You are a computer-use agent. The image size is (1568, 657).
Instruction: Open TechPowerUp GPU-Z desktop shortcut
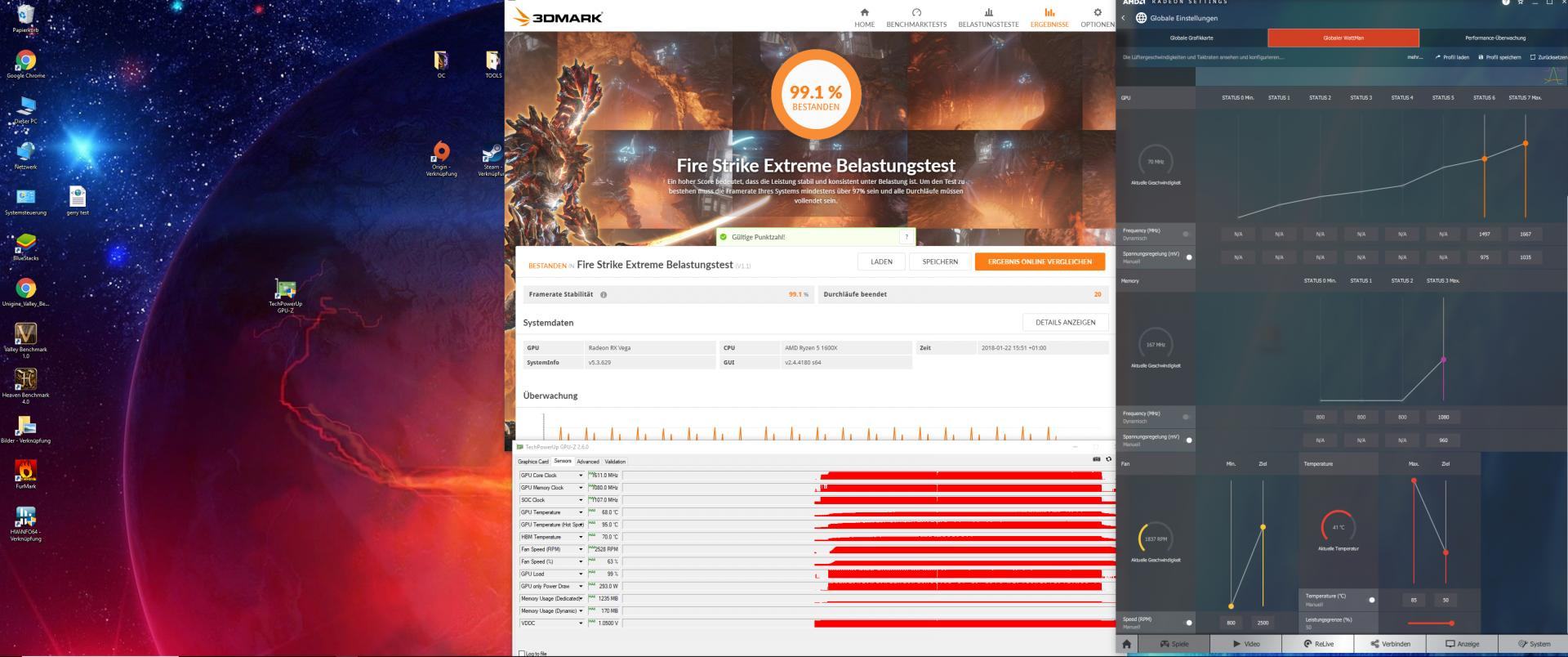(x=285, y=296)
